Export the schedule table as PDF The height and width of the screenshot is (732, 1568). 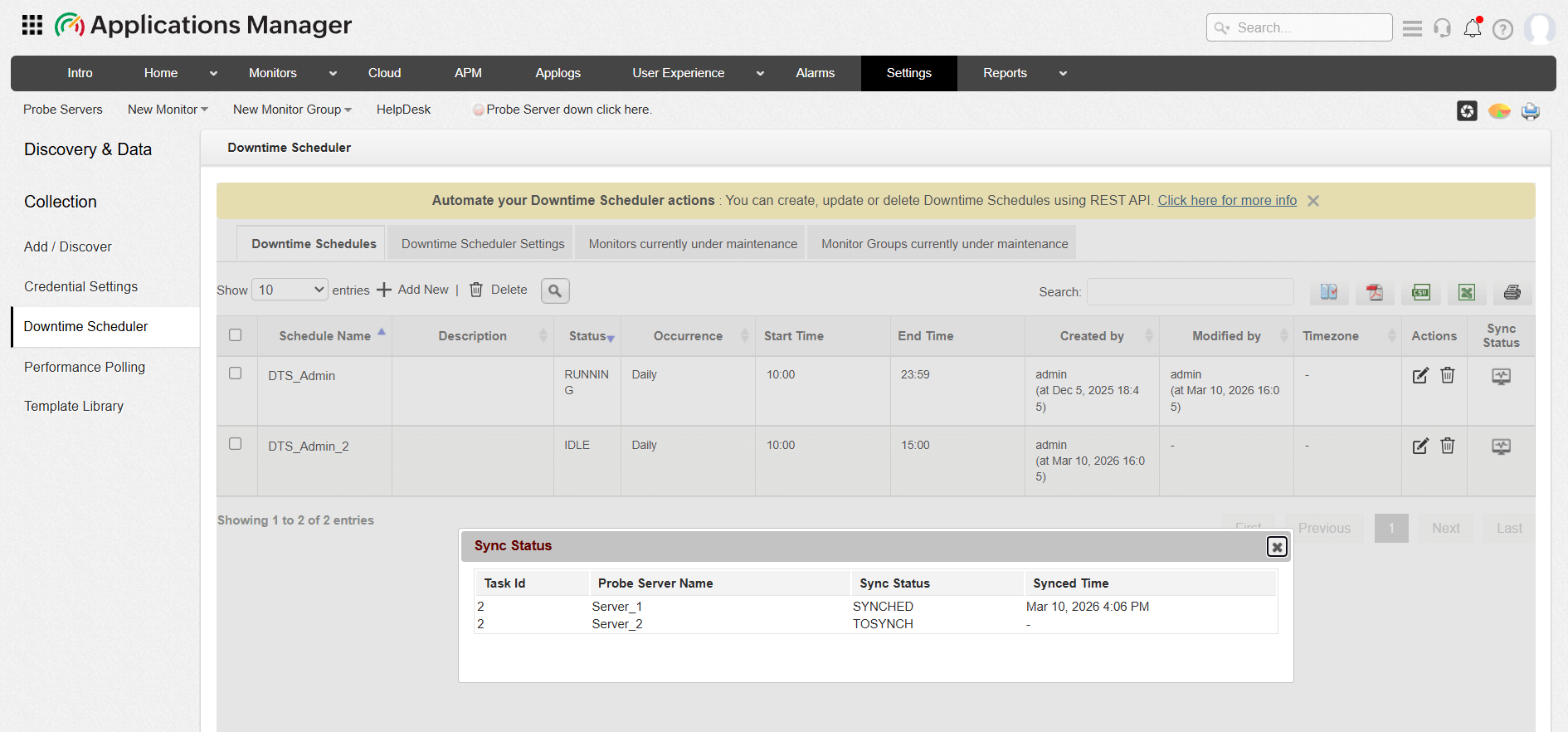tap(1375, 292)
